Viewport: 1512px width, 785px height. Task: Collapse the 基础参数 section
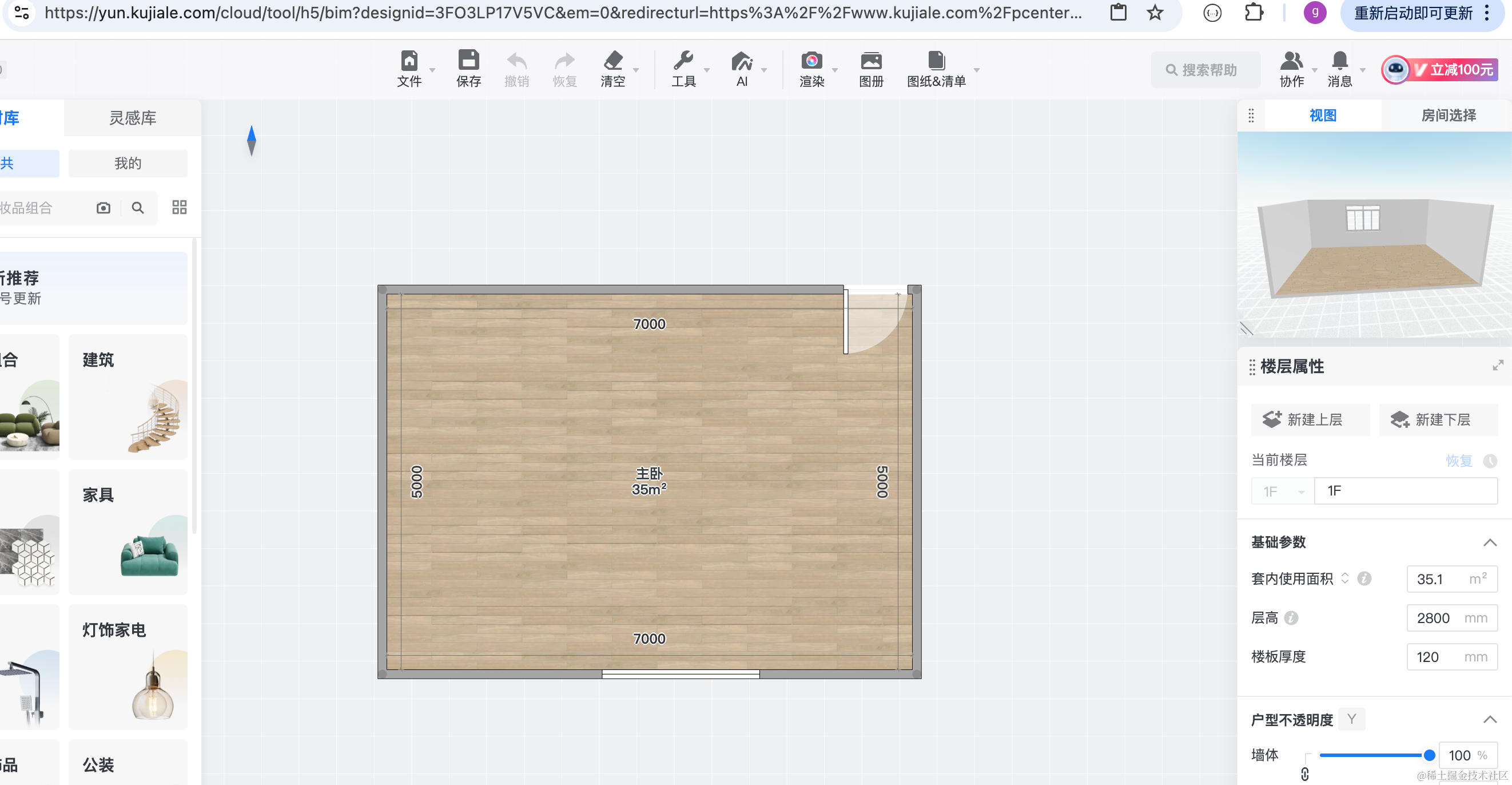1490,542
